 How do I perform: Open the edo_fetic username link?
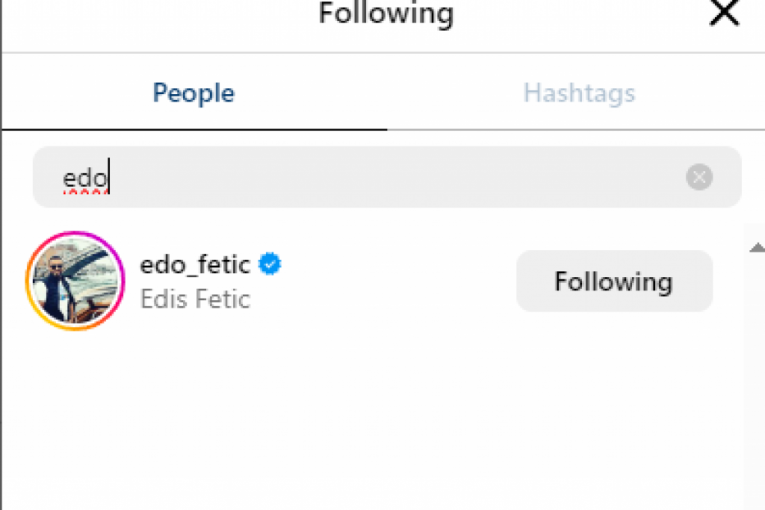(196, 265)
